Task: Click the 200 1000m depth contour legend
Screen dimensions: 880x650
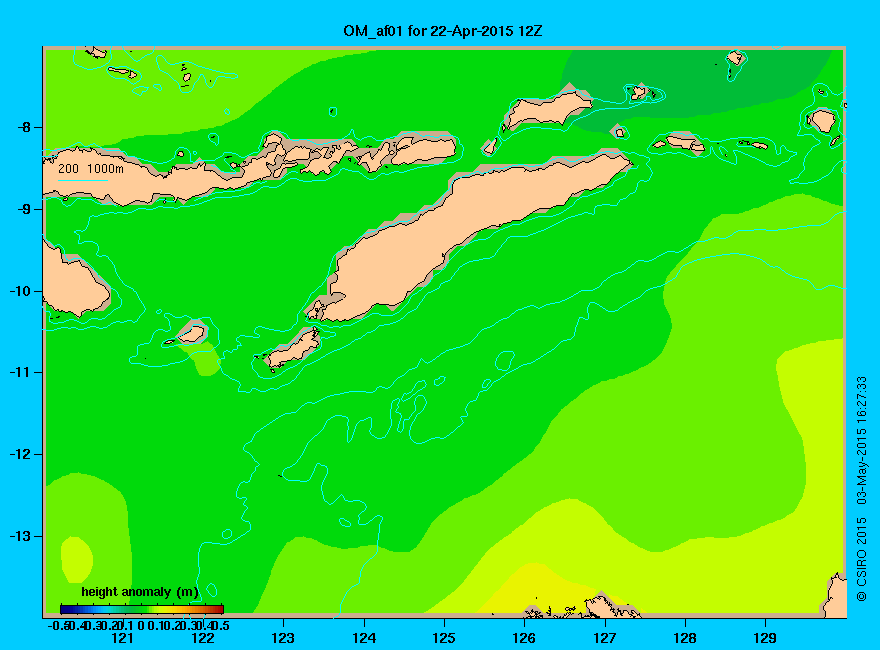Action: coord(91,171)
